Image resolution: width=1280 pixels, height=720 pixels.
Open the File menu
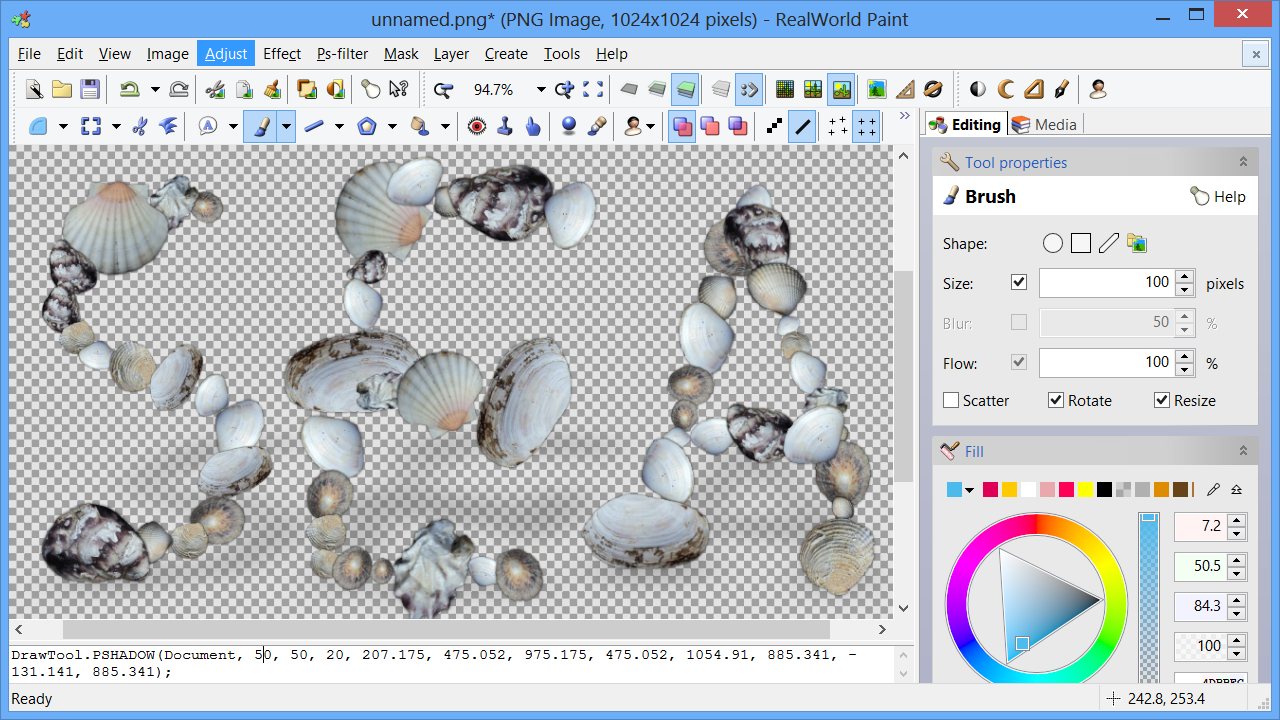[29, 54]
